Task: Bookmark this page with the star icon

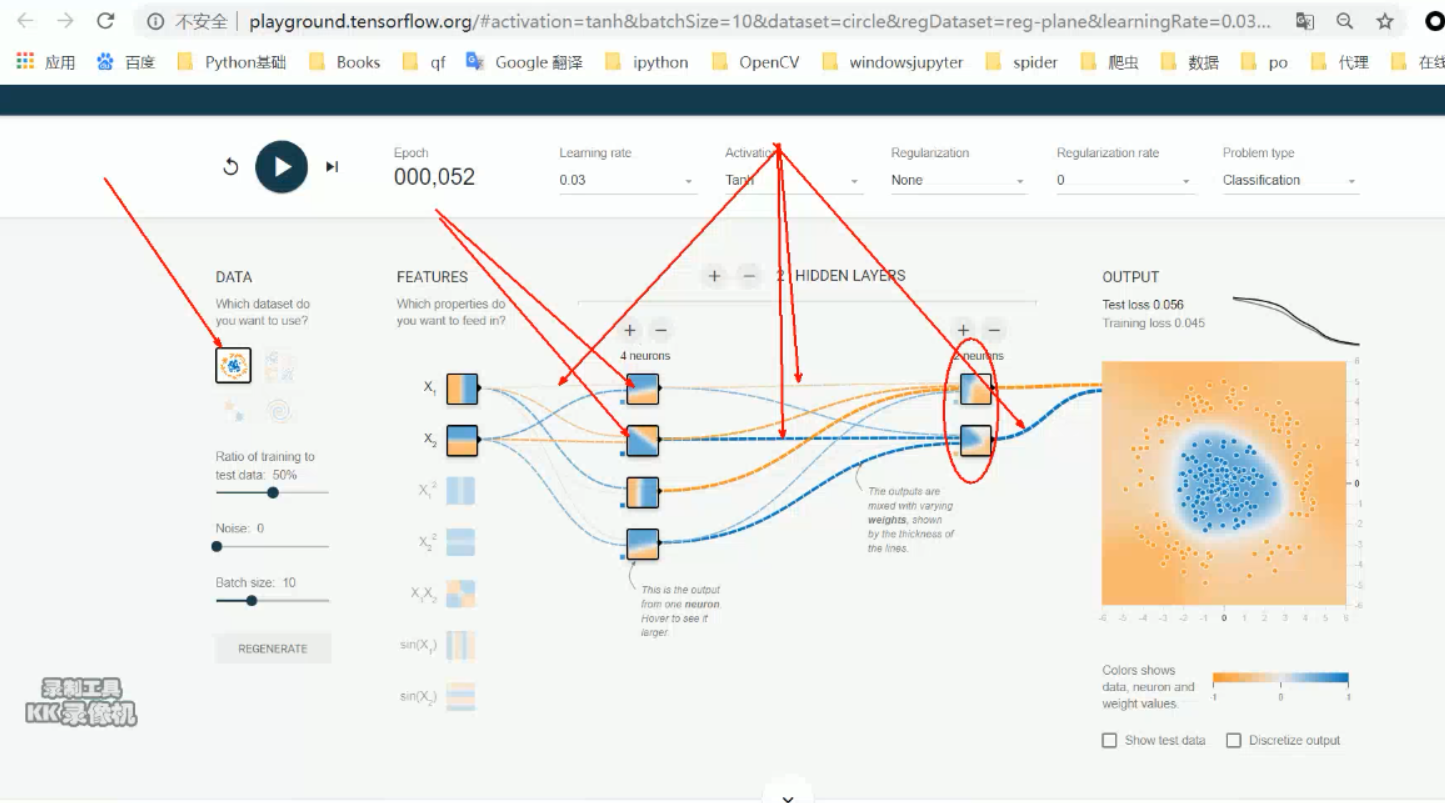Action: click(1385, 21)
